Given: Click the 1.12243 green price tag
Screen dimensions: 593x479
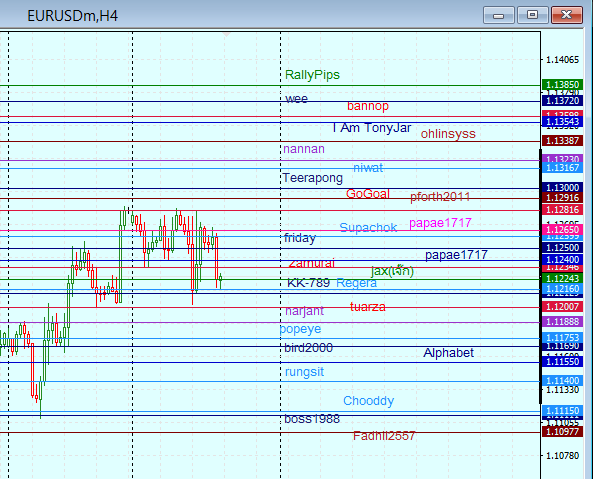Looking at the screenshot, I should point(562,279).
